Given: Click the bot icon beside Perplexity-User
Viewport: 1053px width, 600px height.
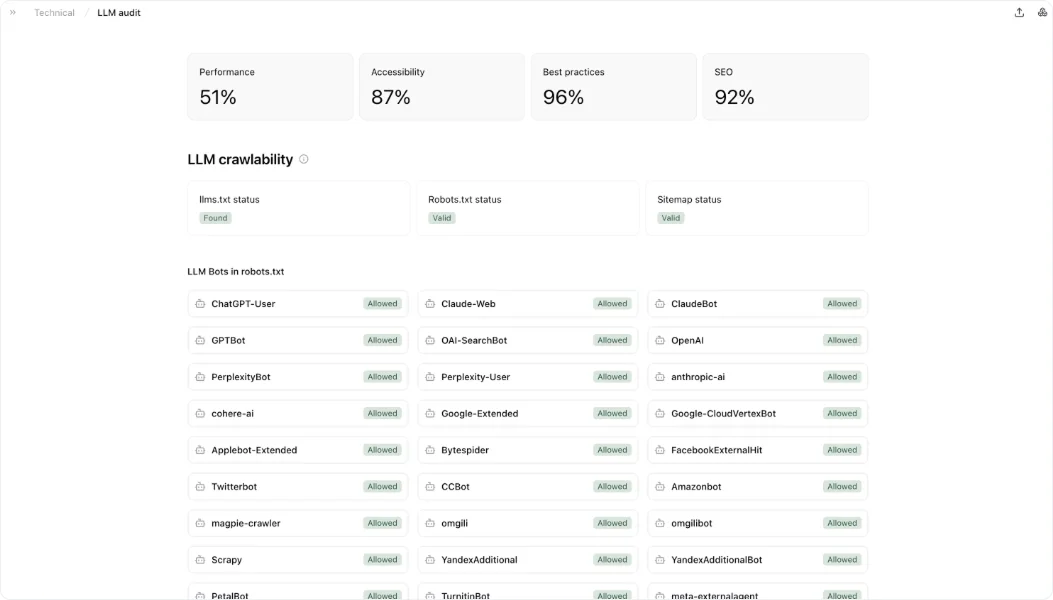Looking at the screenshot, I should point(430,377).
